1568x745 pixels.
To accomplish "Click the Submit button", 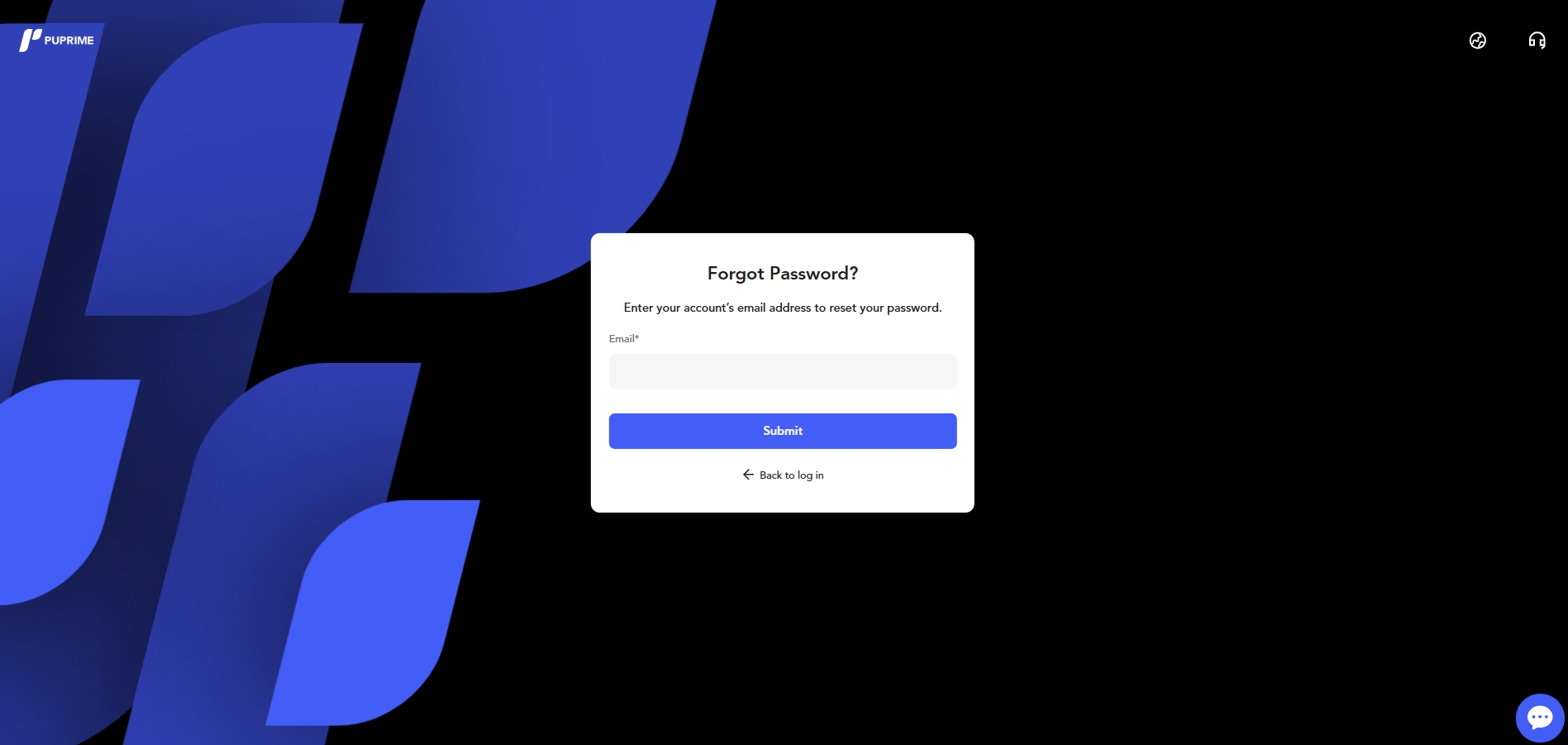I will (783, 431).
